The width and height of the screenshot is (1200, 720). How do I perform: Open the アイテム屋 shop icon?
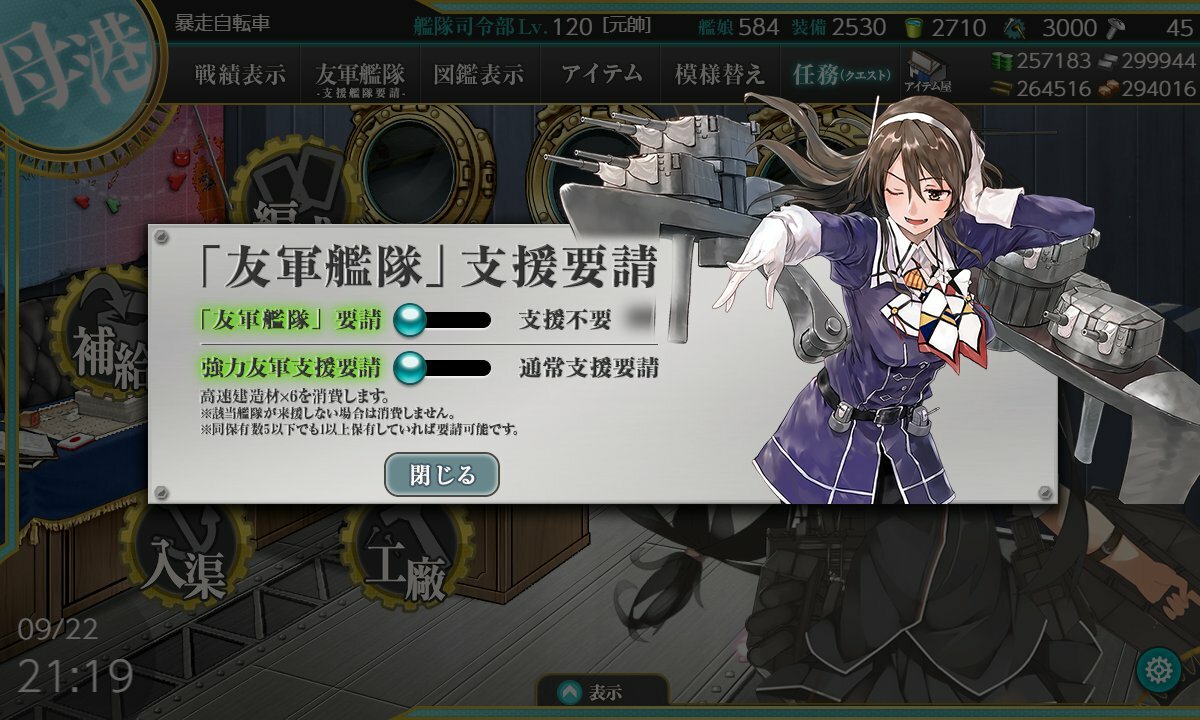[929, 73]
